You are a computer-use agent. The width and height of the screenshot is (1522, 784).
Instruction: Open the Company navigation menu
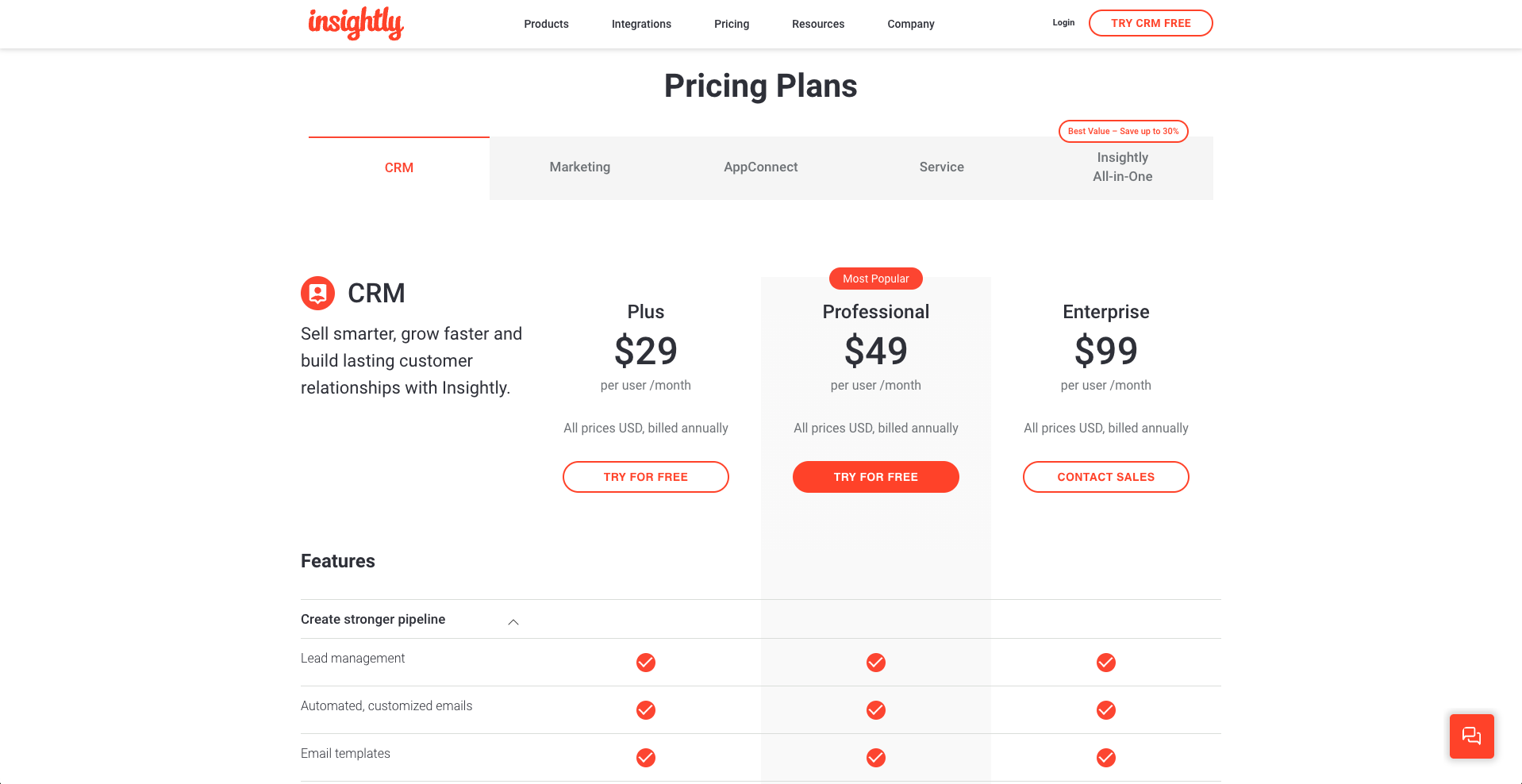point(910,24)
